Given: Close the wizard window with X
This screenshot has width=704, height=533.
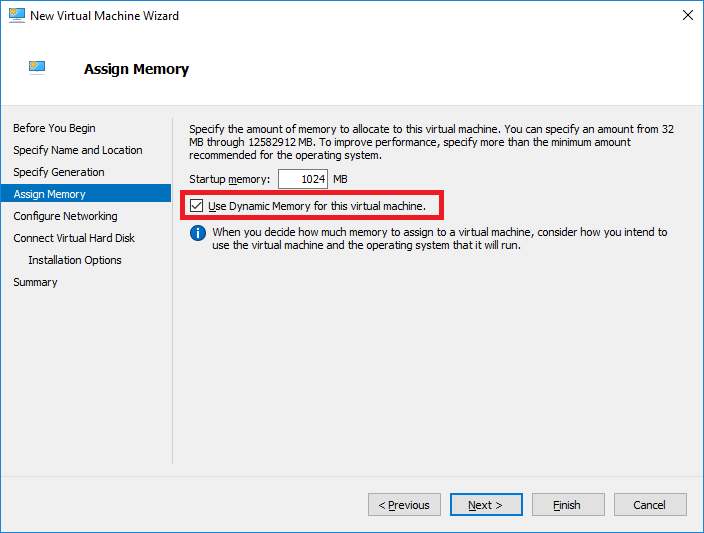Looking at the screenshot, I should (x=687, y=15).
